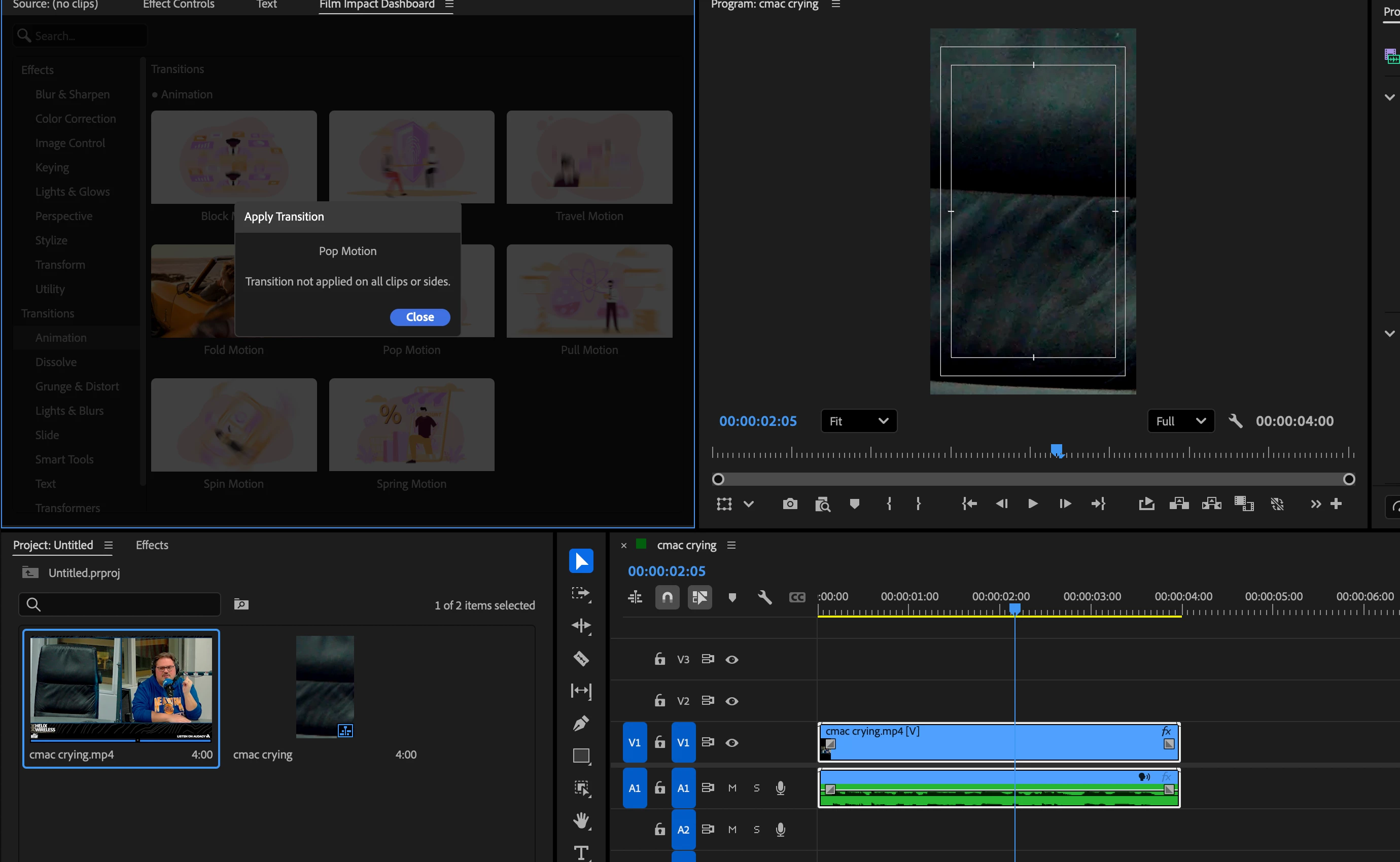The height and width of the screenshot is (862, 1400).
Task: Show more transport buttons chevron
Action: click(x=1316, y=504)
